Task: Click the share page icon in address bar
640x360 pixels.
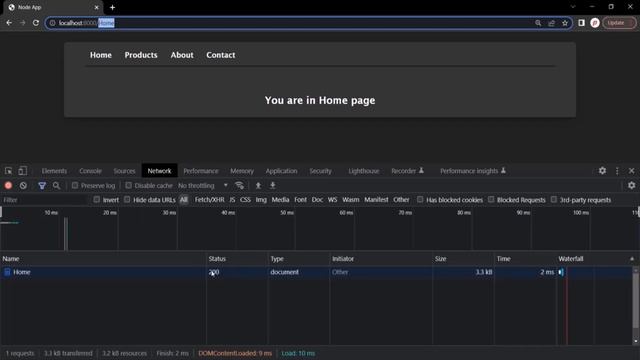Action: click(x=551, y=23)
